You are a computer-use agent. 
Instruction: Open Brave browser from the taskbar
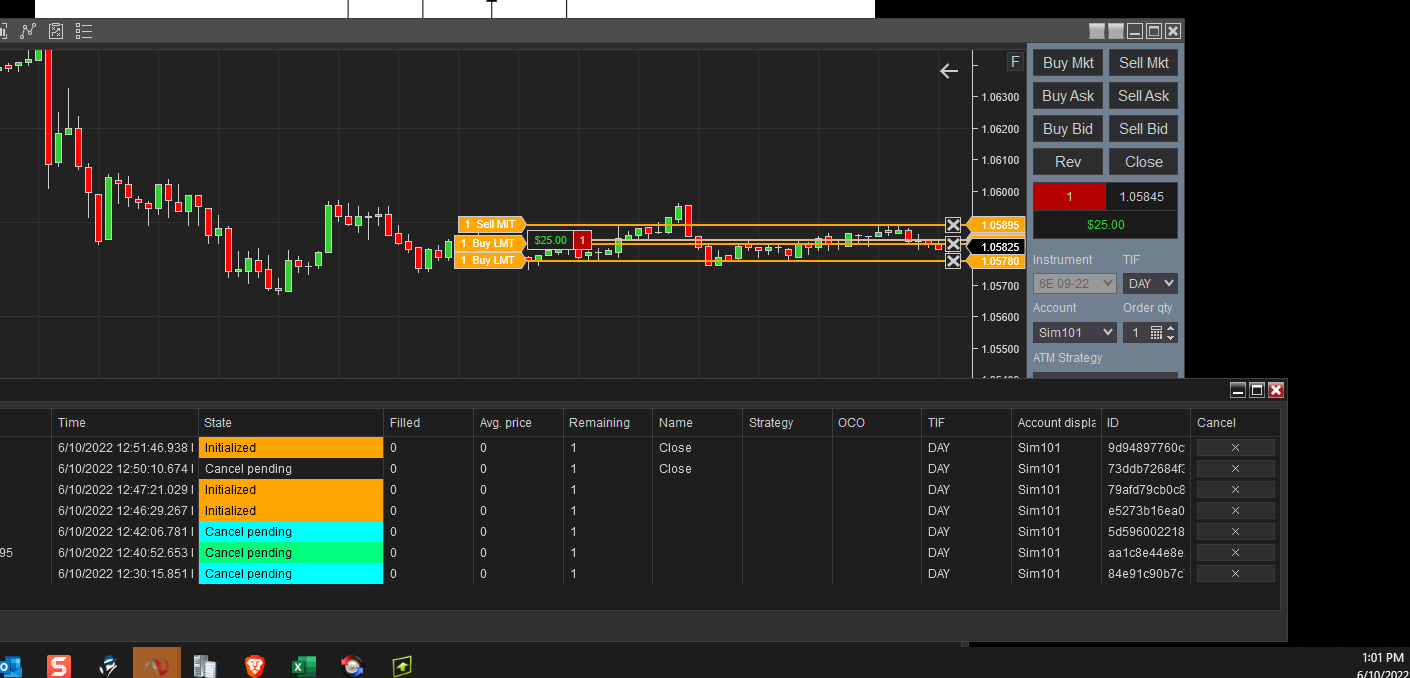point(254,665)
